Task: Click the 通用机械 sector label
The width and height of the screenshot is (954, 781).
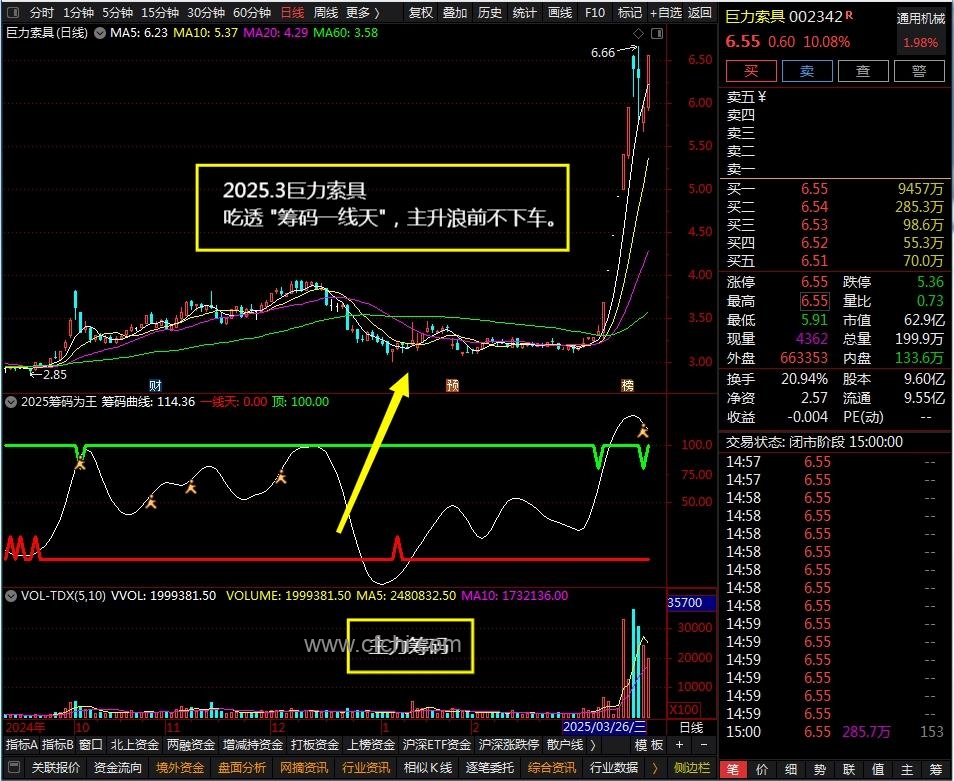Action: 921,19
